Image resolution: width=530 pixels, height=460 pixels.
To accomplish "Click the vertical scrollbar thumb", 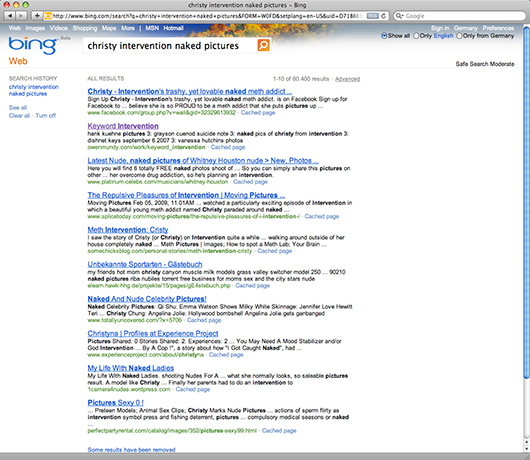I will click(526, 203).
